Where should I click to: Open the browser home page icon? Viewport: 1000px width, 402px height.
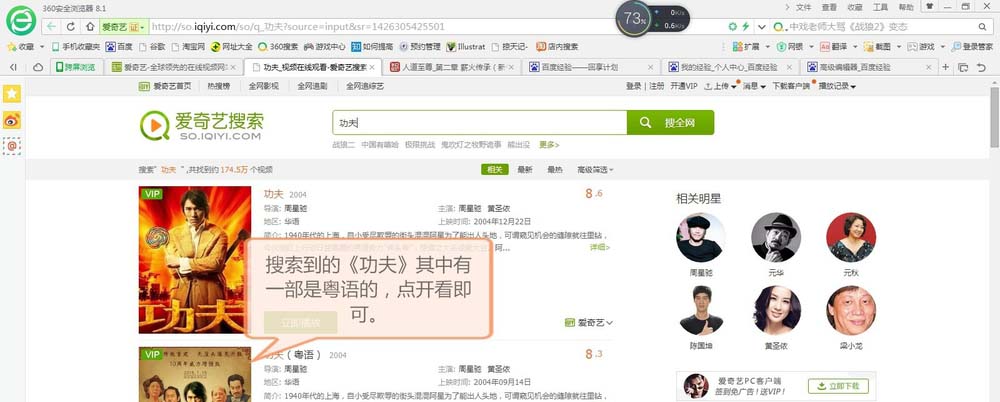91,27
